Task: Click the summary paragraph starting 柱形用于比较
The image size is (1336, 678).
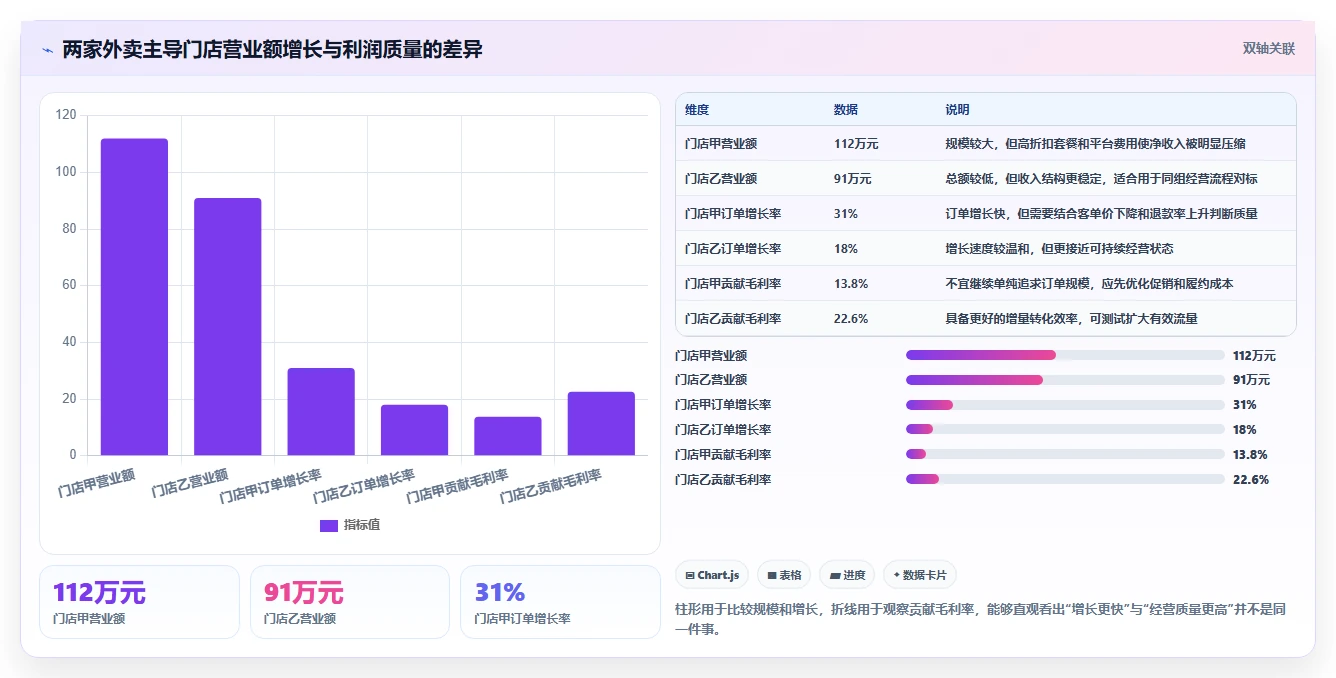Action: coord(981,619)
